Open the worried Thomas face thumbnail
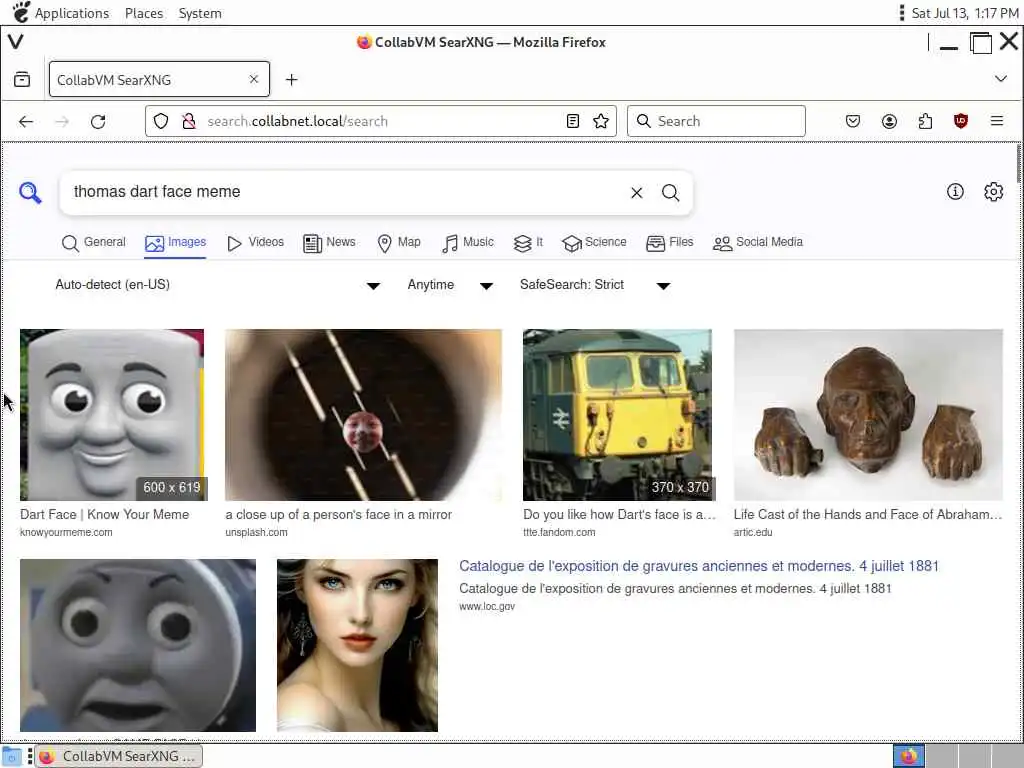 [138, 645]
